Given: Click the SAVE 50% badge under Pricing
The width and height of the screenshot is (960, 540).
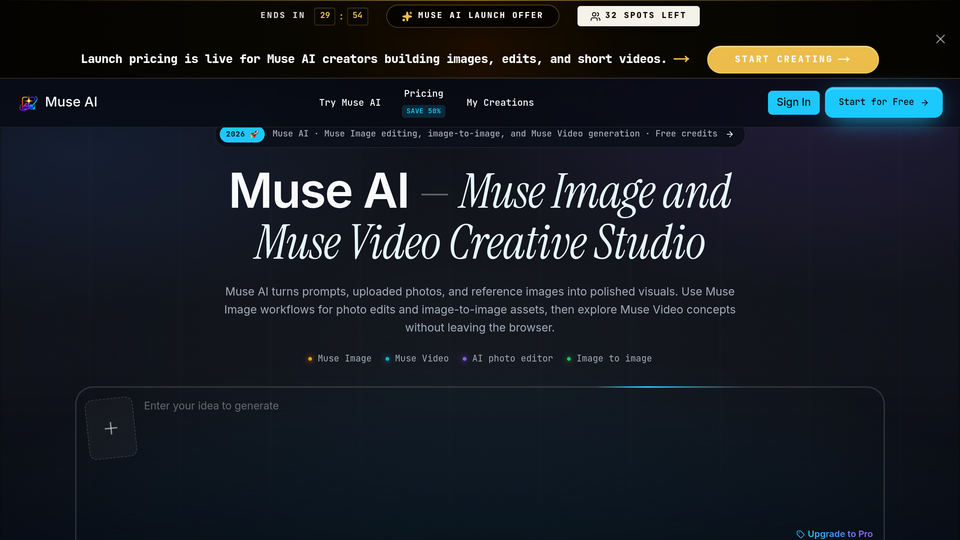Looking at the screenshot, I should 423,111.
